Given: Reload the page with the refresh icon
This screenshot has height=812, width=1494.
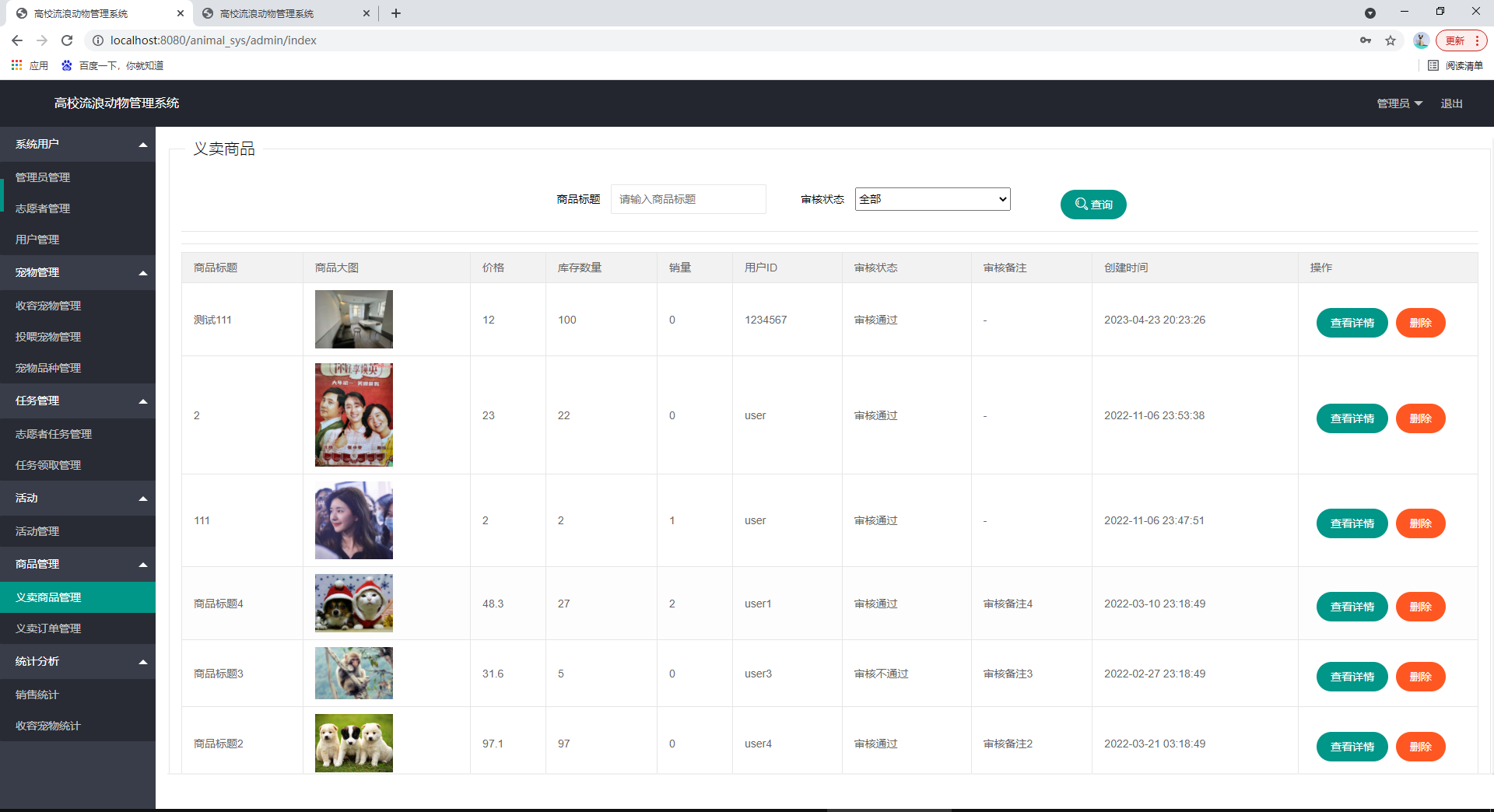Looking at the screenshot, I should 67,40.
